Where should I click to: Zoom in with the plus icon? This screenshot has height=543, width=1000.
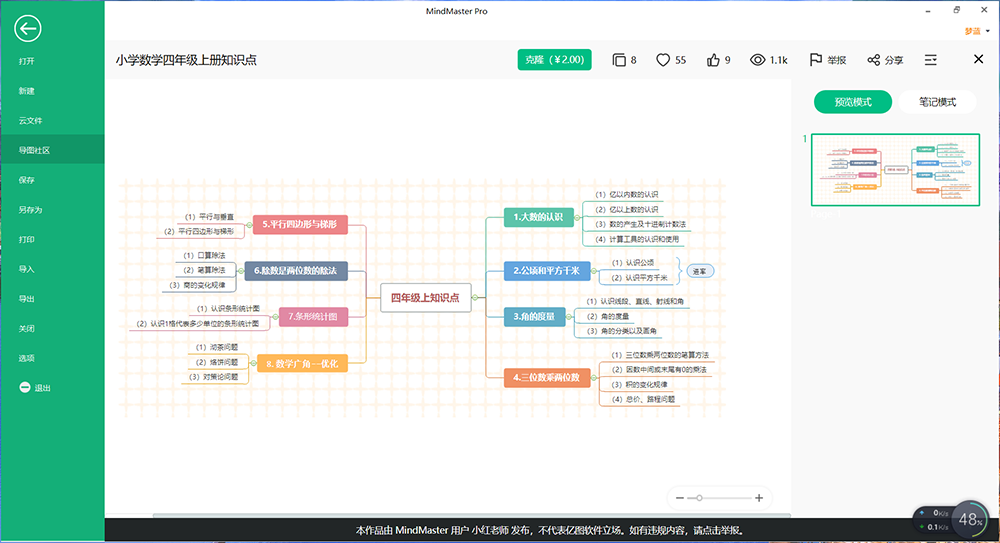tap(759, 498)
